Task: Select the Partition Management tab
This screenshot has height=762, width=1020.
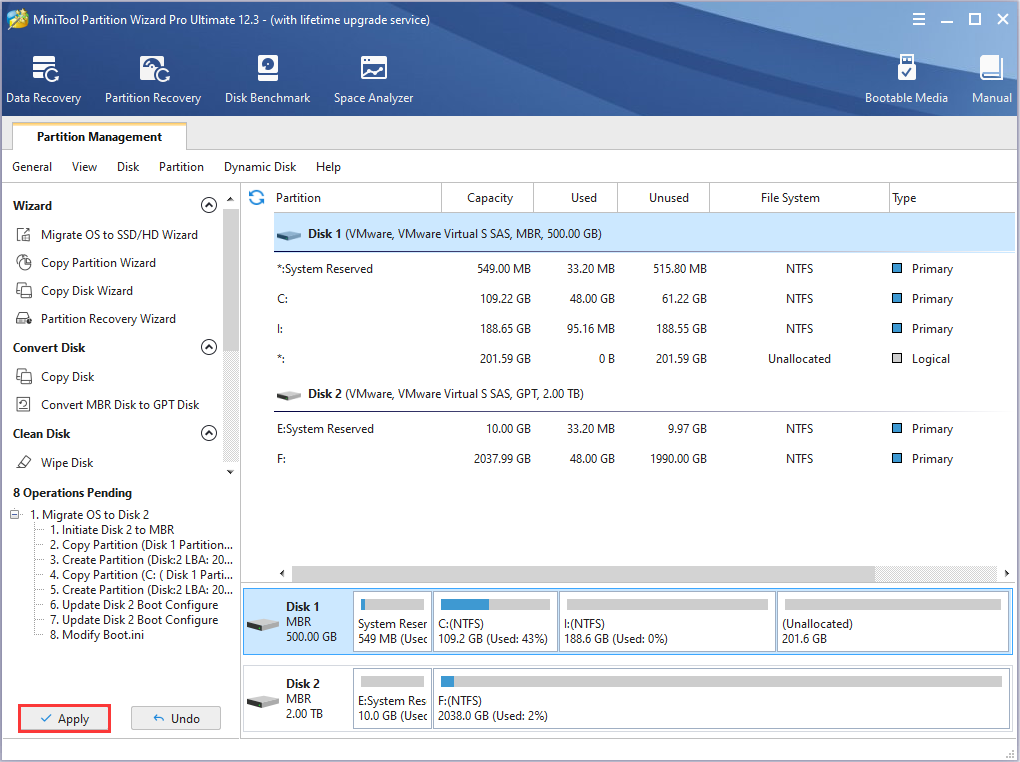Action: tap(100, 137)
